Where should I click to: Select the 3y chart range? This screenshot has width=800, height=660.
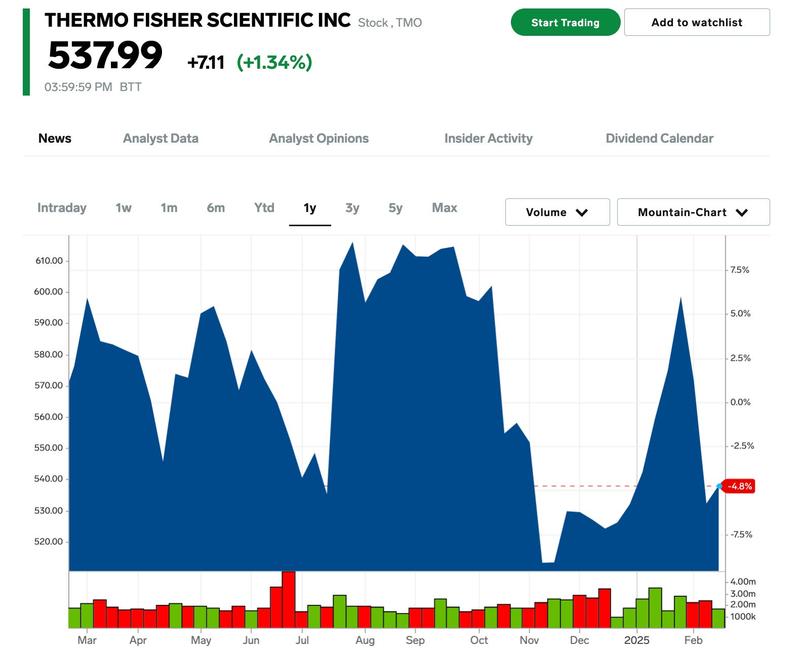coord(352,208)
